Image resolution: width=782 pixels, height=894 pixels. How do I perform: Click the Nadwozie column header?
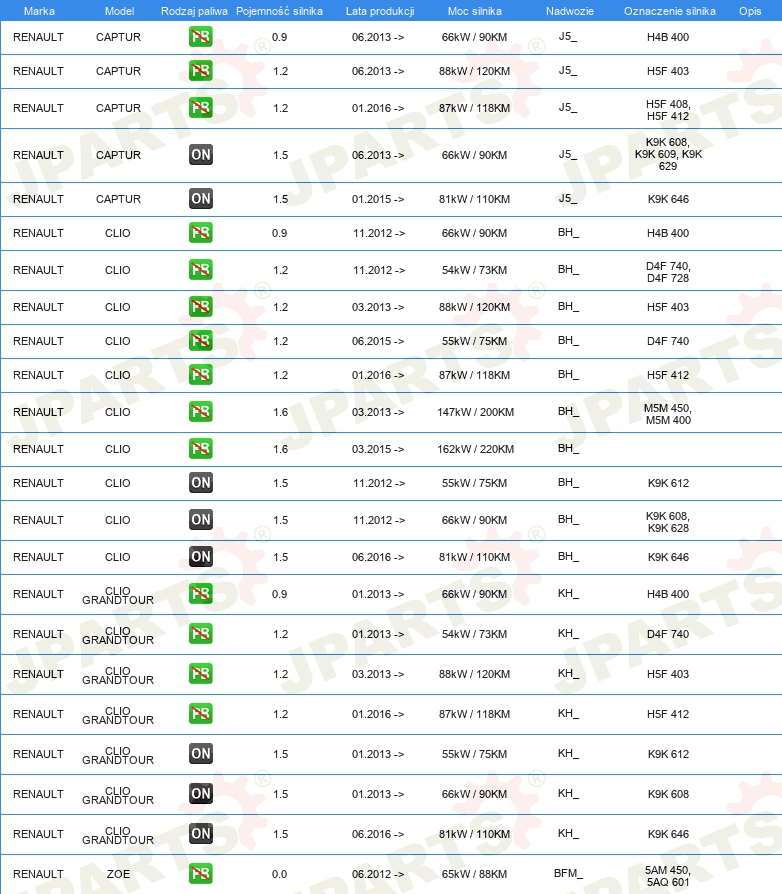click(x=569, y=11)
